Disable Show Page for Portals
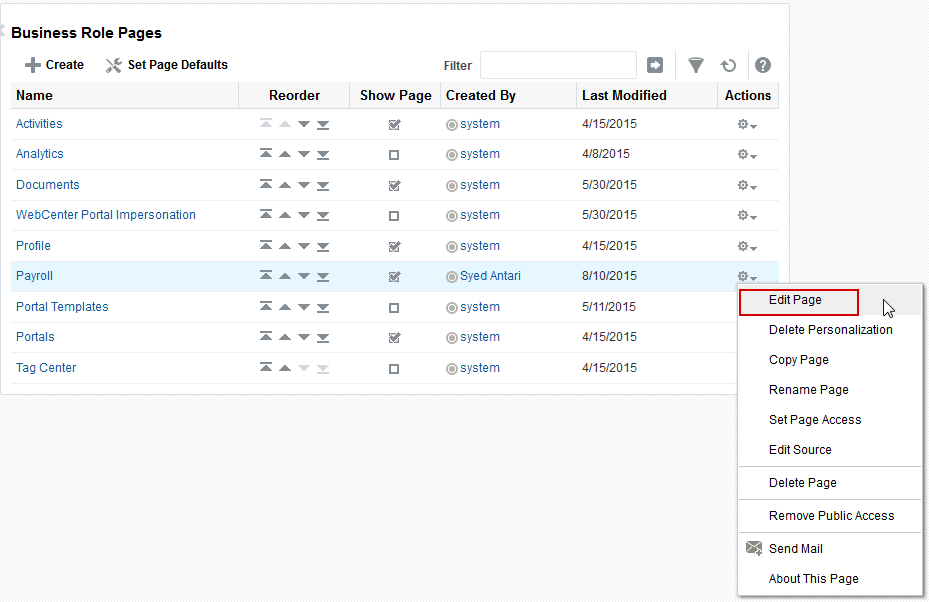The height and width of the screenshot is (602, 929). pyautogui.click(x=394, y=337)
